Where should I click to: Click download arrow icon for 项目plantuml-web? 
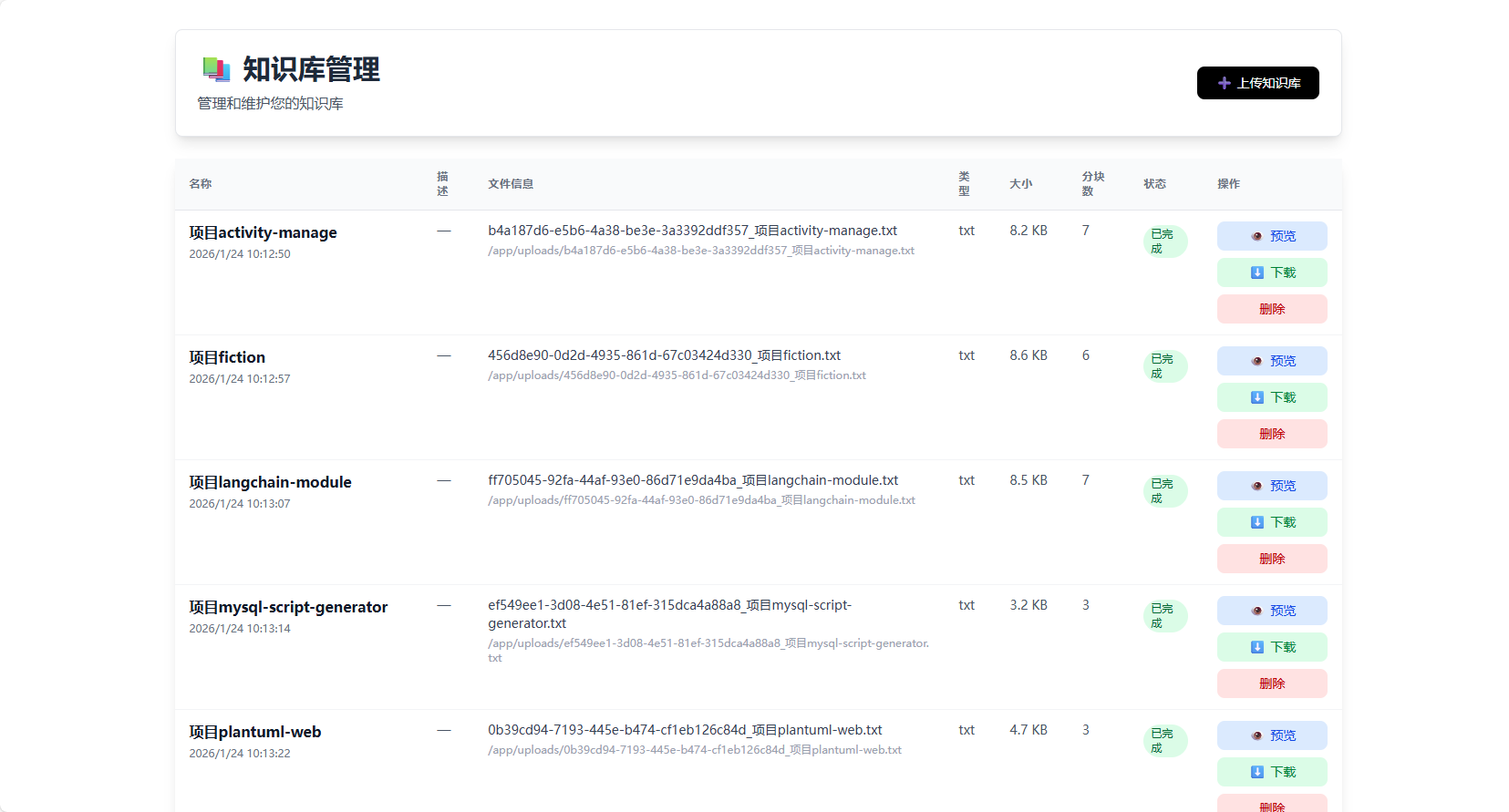(1257, 772)
